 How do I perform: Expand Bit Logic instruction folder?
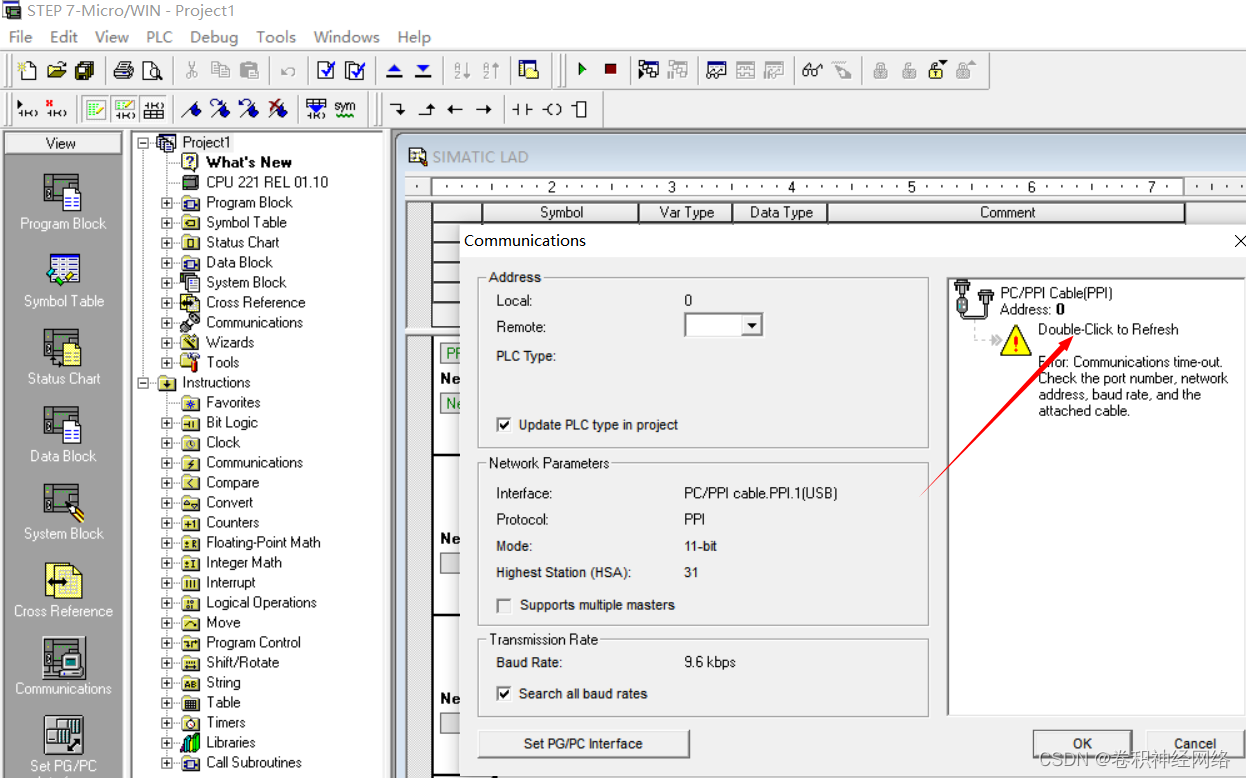(167, 423)
